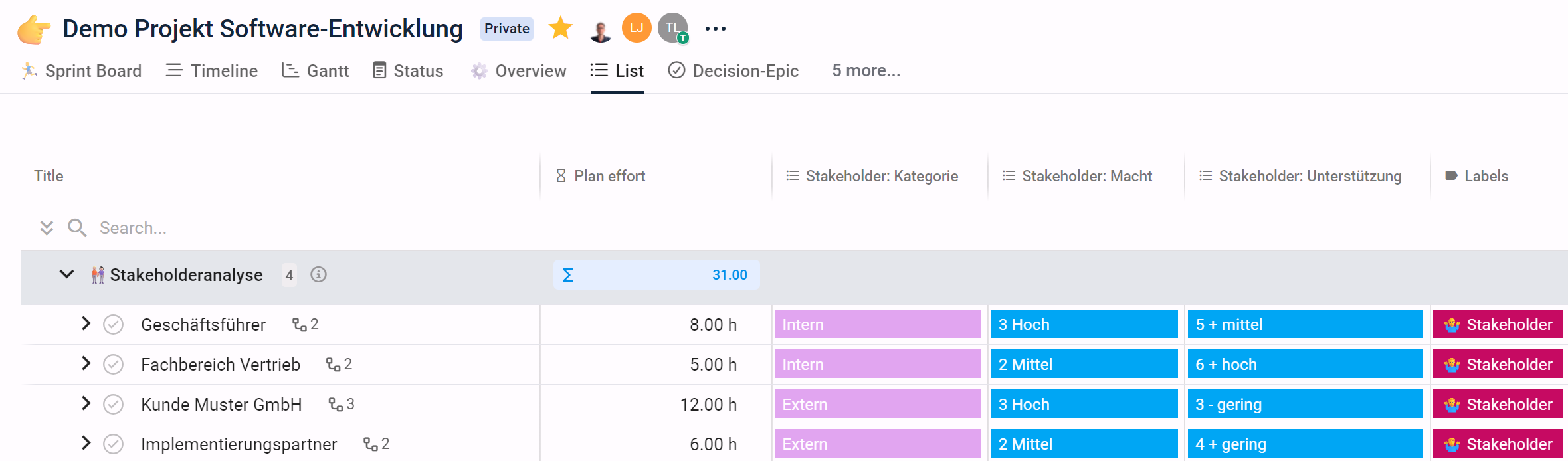This screenshot has width=1568, height=461.
Task: Toggle the yellow favorite star
Action: click(561, 28)
